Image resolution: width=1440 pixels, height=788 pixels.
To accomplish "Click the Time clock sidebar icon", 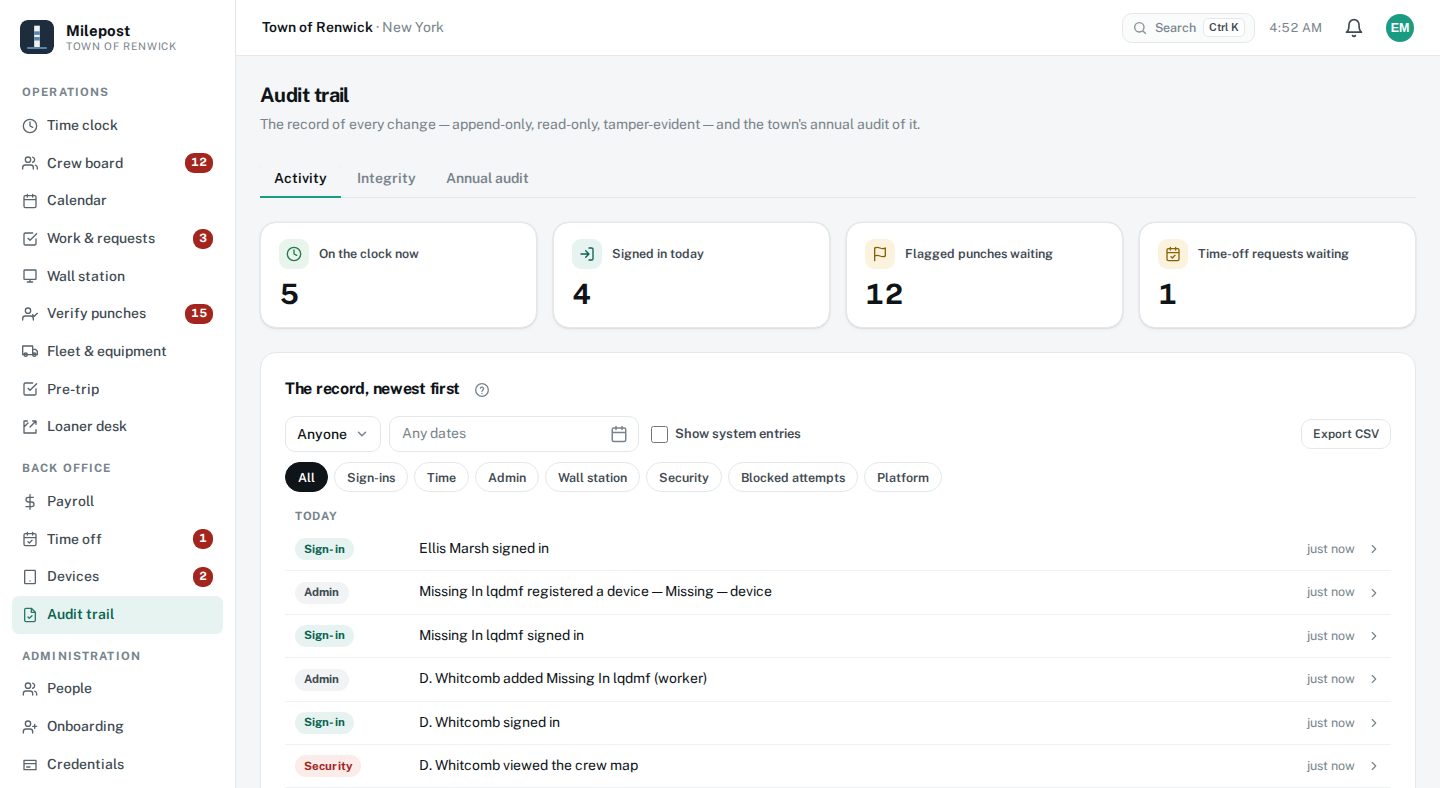I will click(30, 126).
